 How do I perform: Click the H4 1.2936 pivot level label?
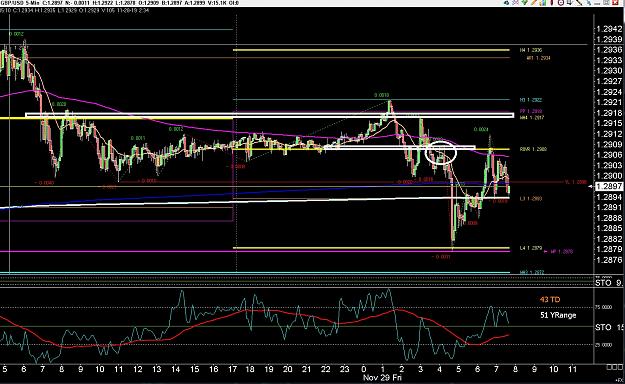coord(531,50)
